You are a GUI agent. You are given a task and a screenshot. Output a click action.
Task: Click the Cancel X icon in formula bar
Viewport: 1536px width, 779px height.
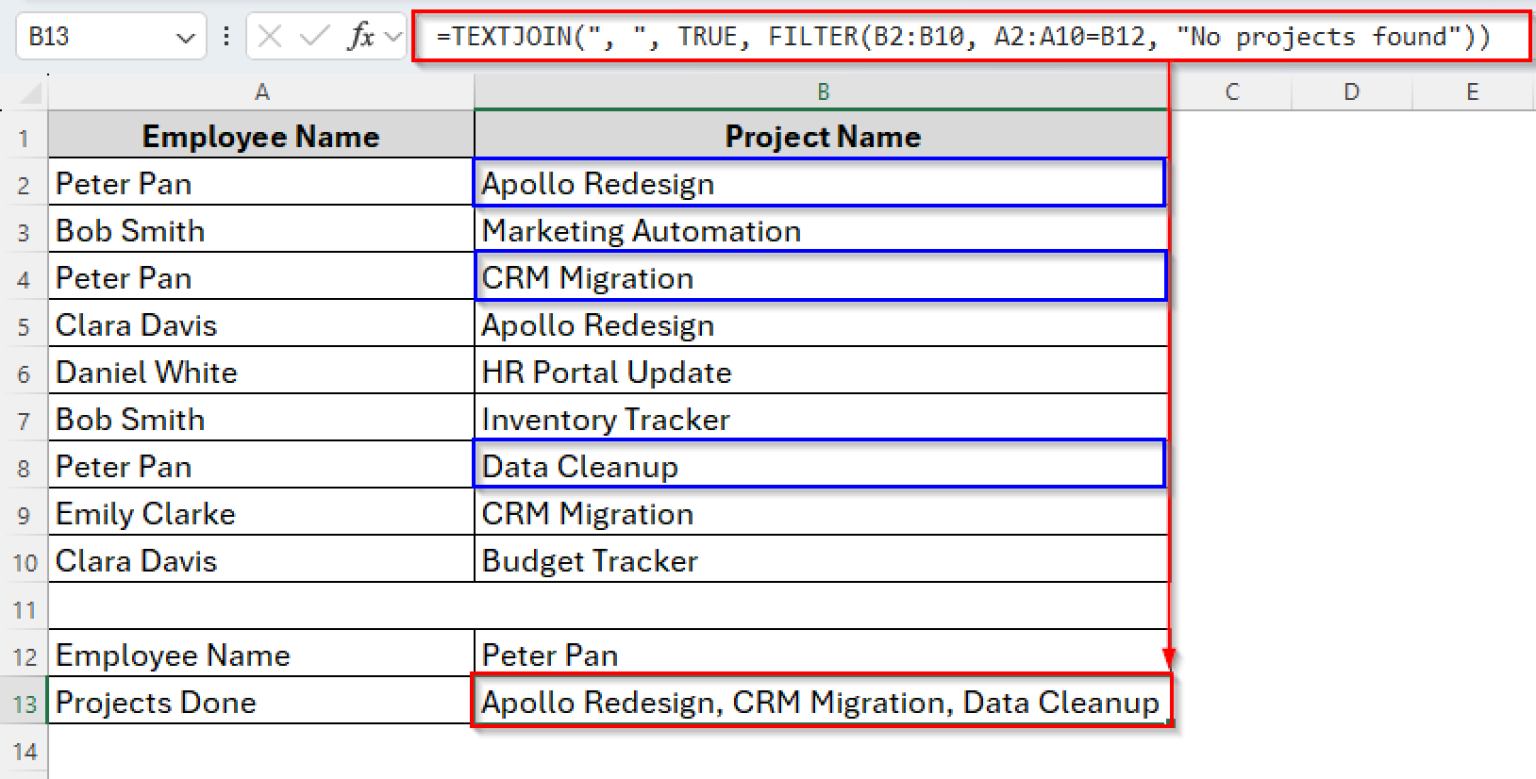coord(270,38)
